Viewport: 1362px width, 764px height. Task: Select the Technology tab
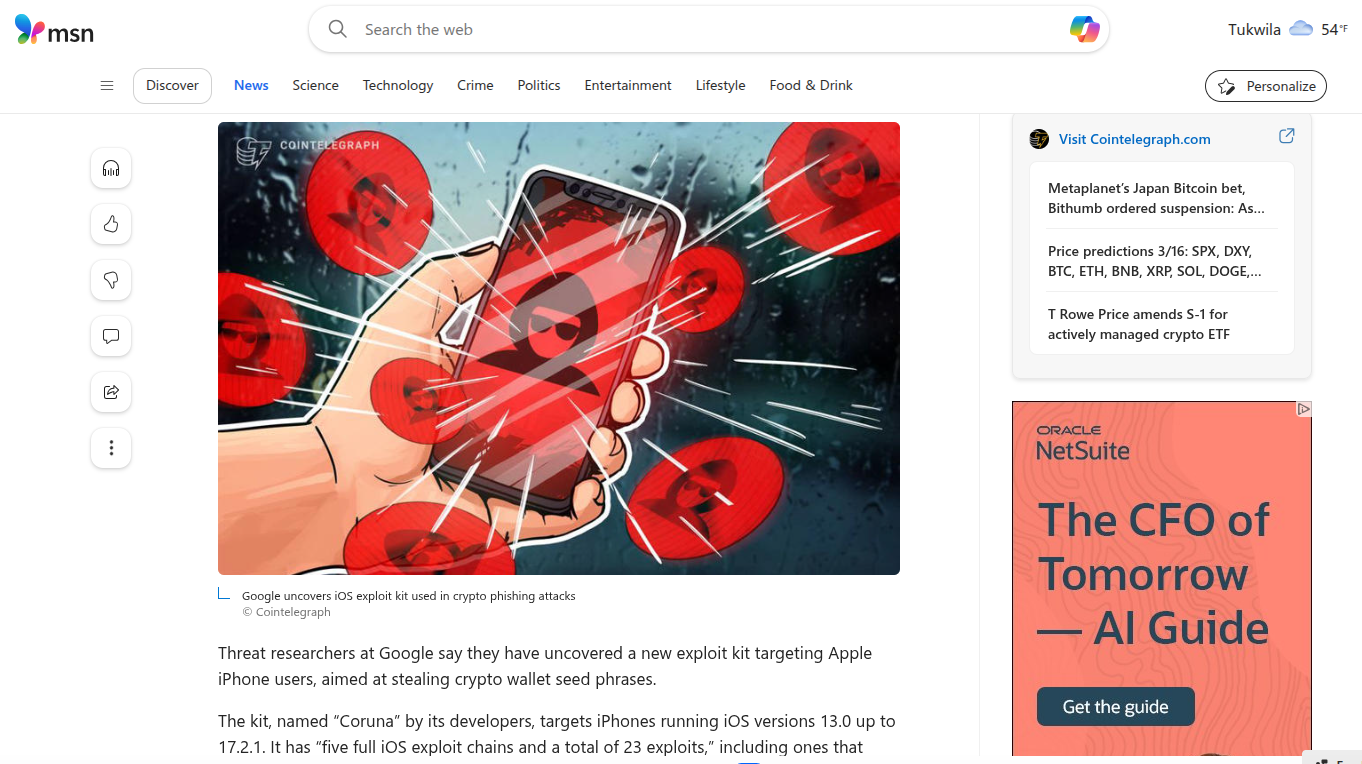(398, 86)
